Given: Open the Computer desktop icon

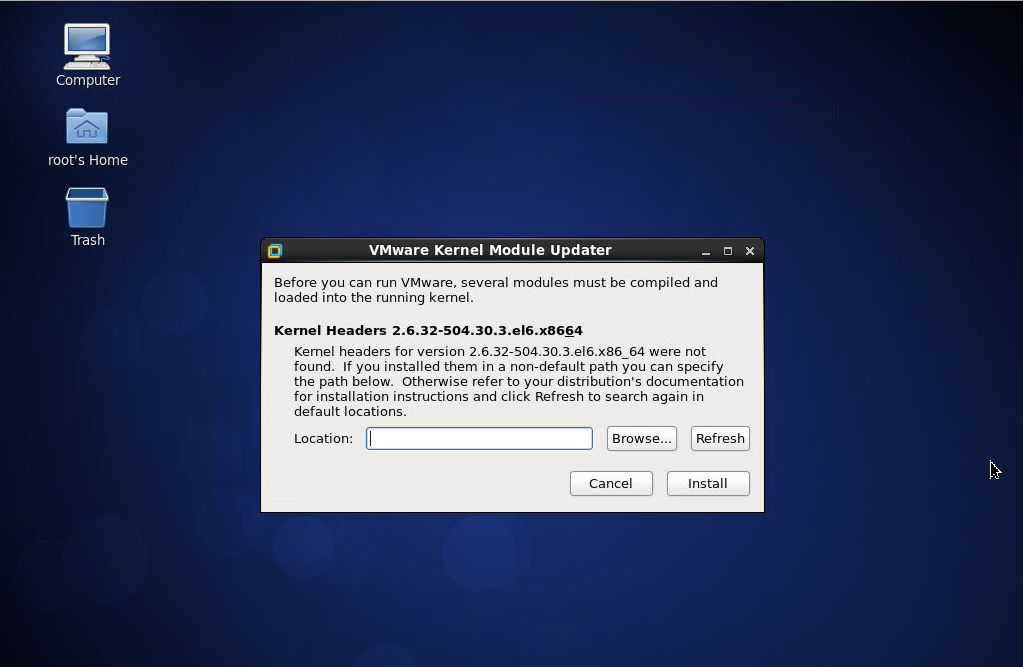Looking at the screenshot, I should click(87, 46).
